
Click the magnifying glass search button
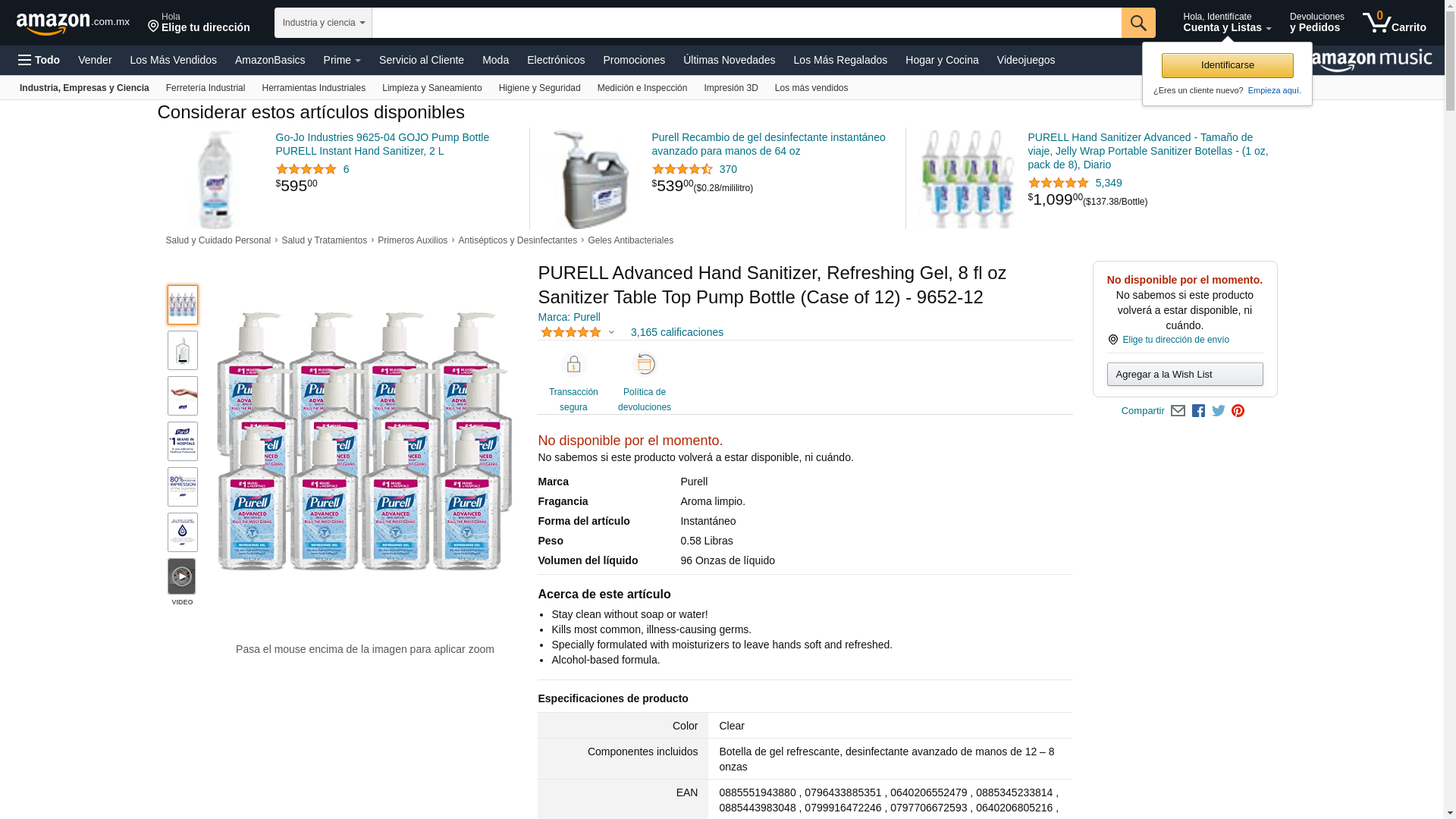click(x=1138, y=23)
